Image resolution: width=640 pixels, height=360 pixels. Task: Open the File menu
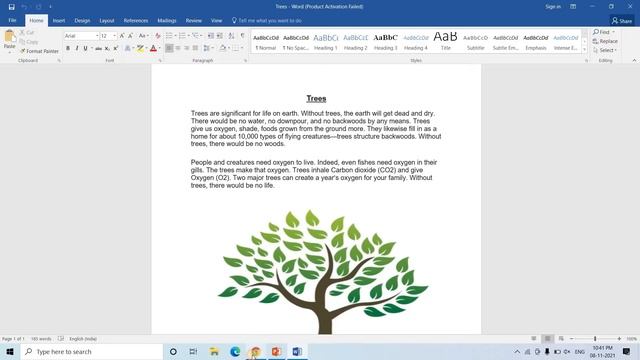point(12,20)
